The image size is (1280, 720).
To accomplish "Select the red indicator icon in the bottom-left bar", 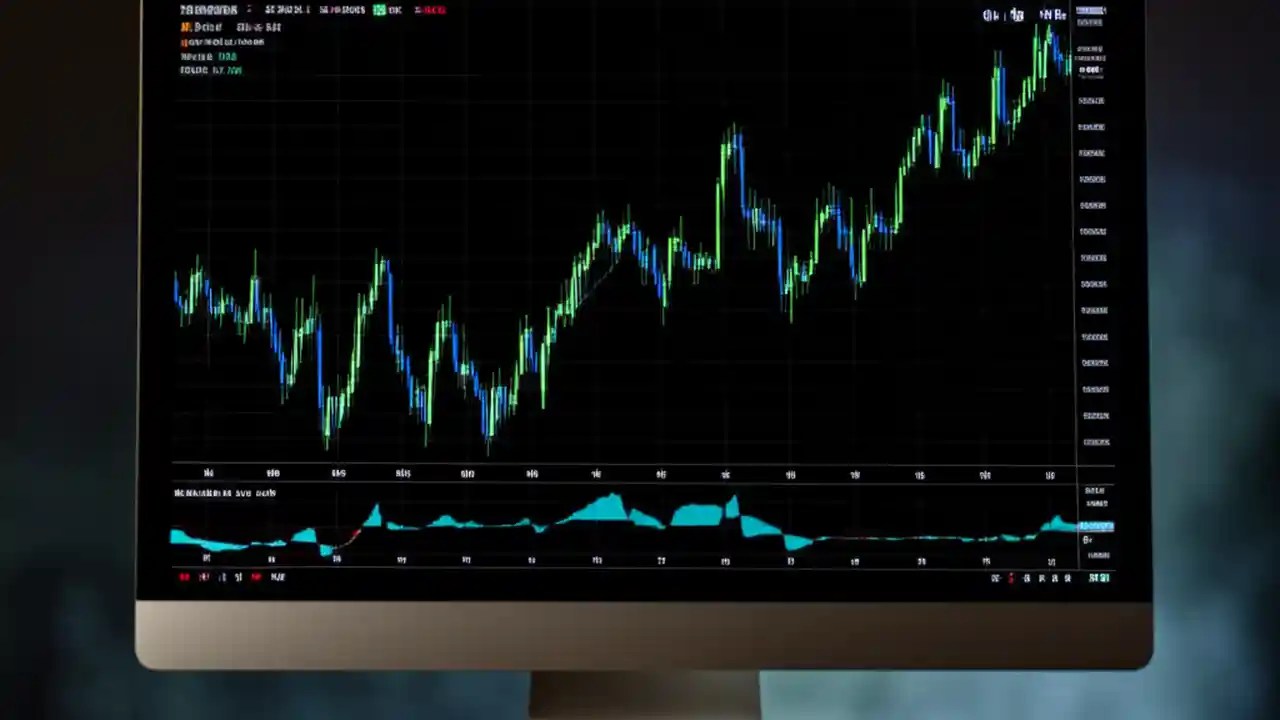I will click(x=256, y=577).
